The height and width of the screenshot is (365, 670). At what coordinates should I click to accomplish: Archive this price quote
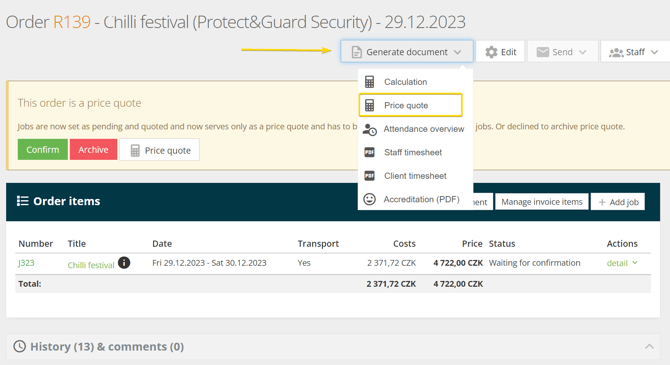coord(93,150)
